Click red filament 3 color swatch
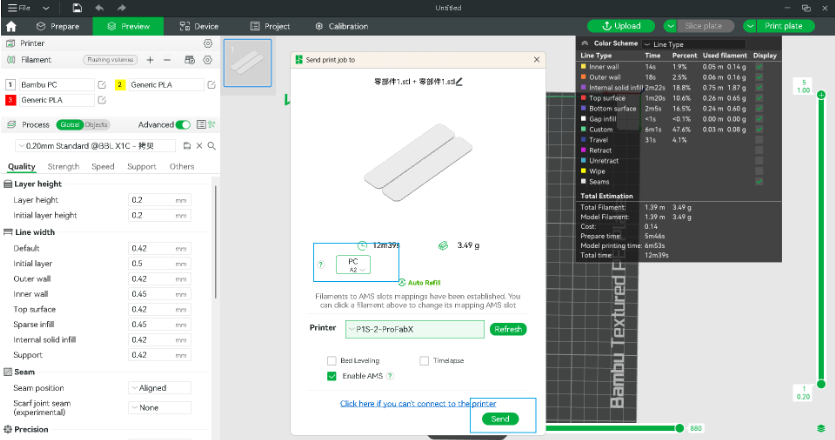 click(x=10, y=100)
